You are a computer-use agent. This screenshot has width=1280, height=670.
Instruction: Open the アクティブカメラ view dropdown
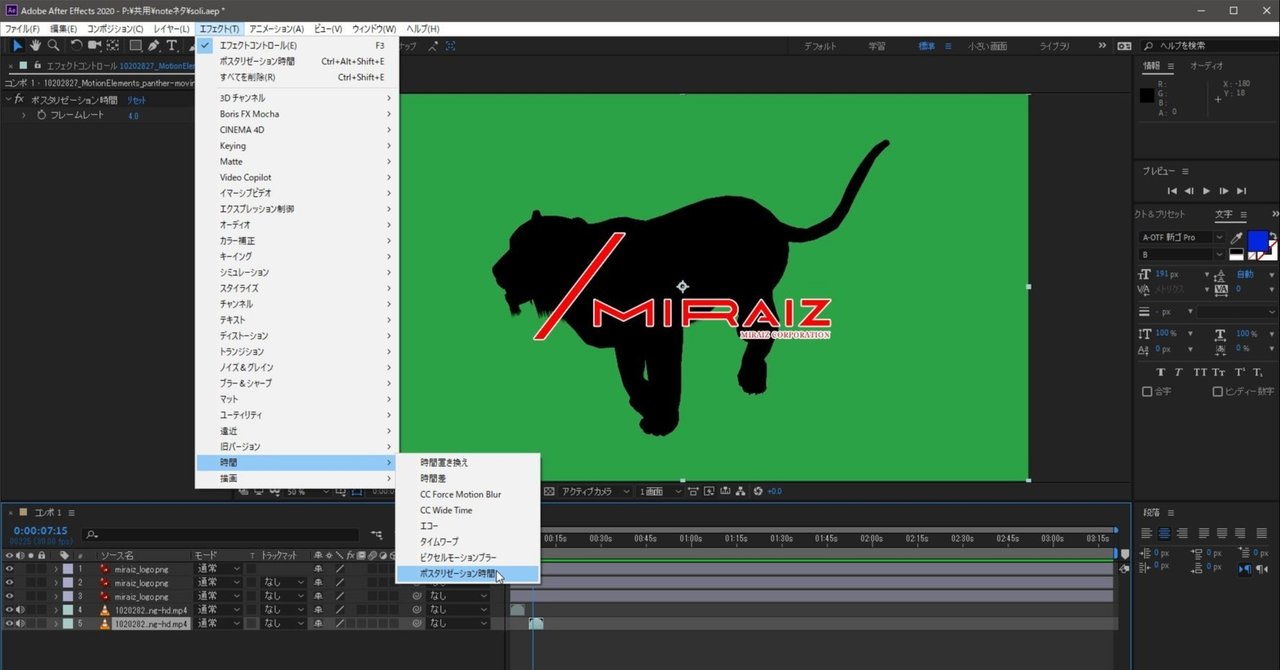click(x=595, y=491)
